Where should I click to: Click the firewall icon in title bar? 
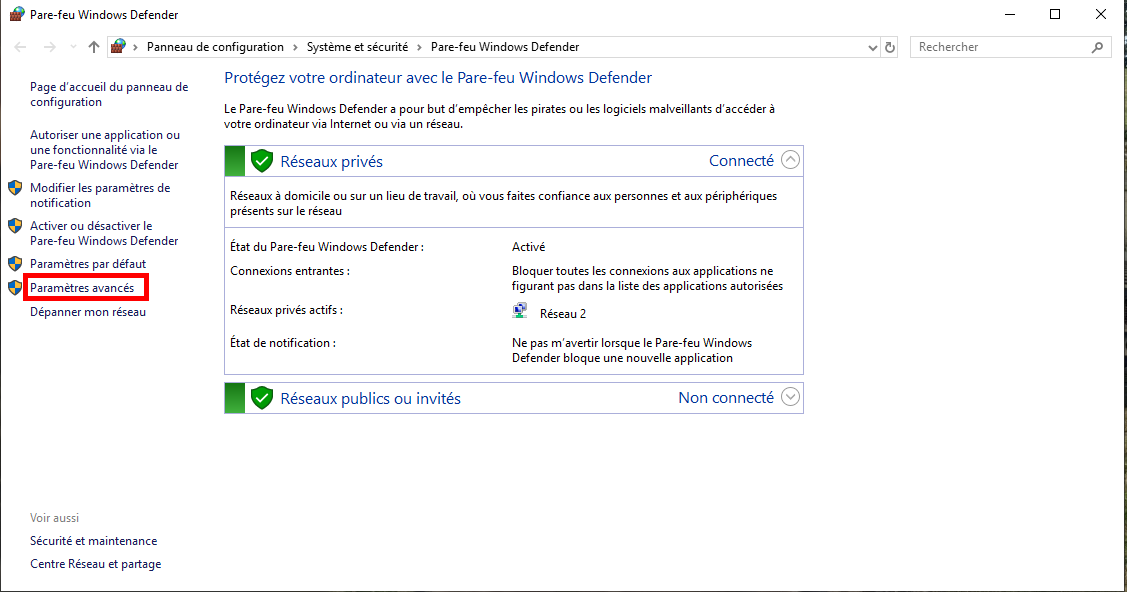[x=17, y=14]
